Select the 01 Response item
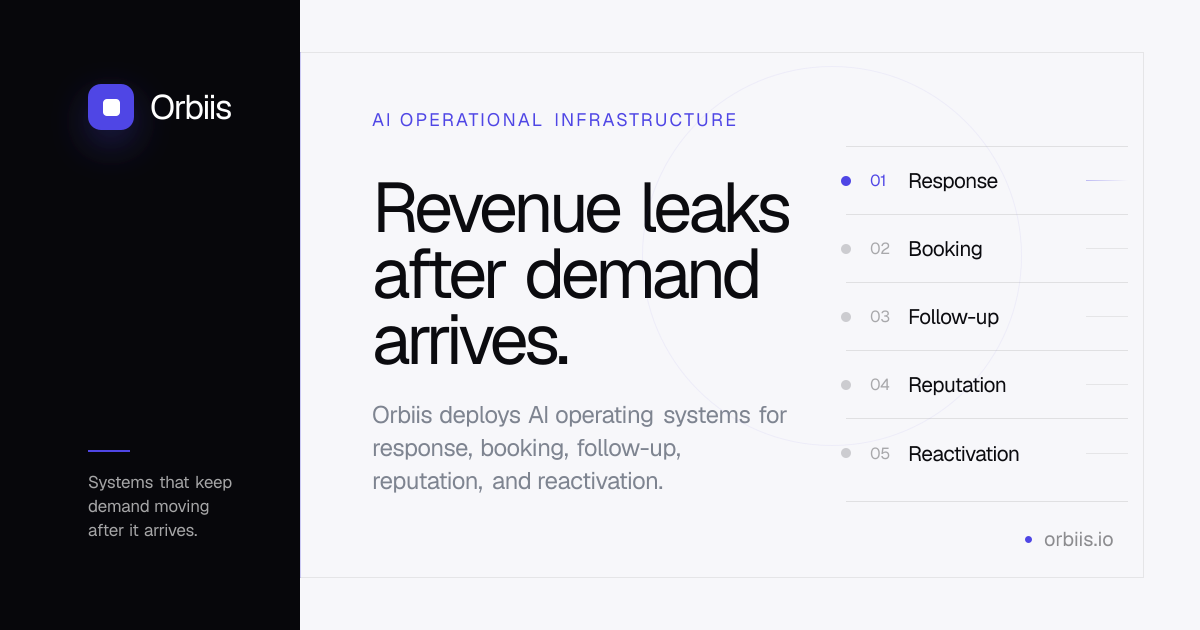 [x=986, y=181]
